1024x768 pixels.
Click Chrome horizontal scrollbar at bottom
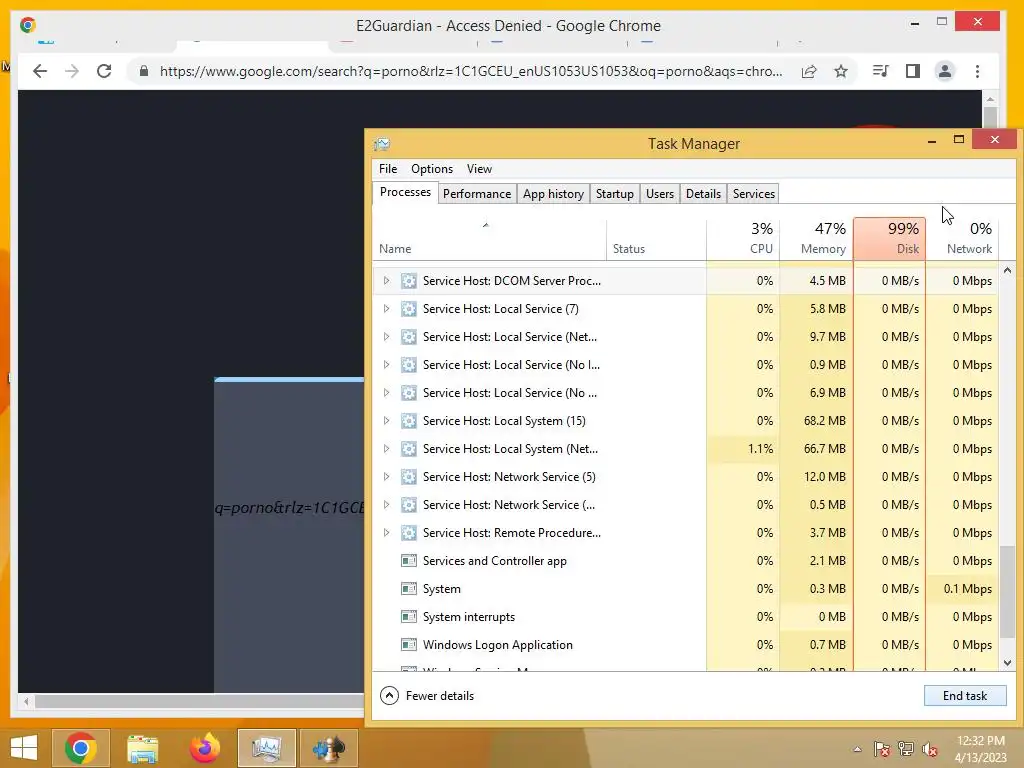point(199,701)
